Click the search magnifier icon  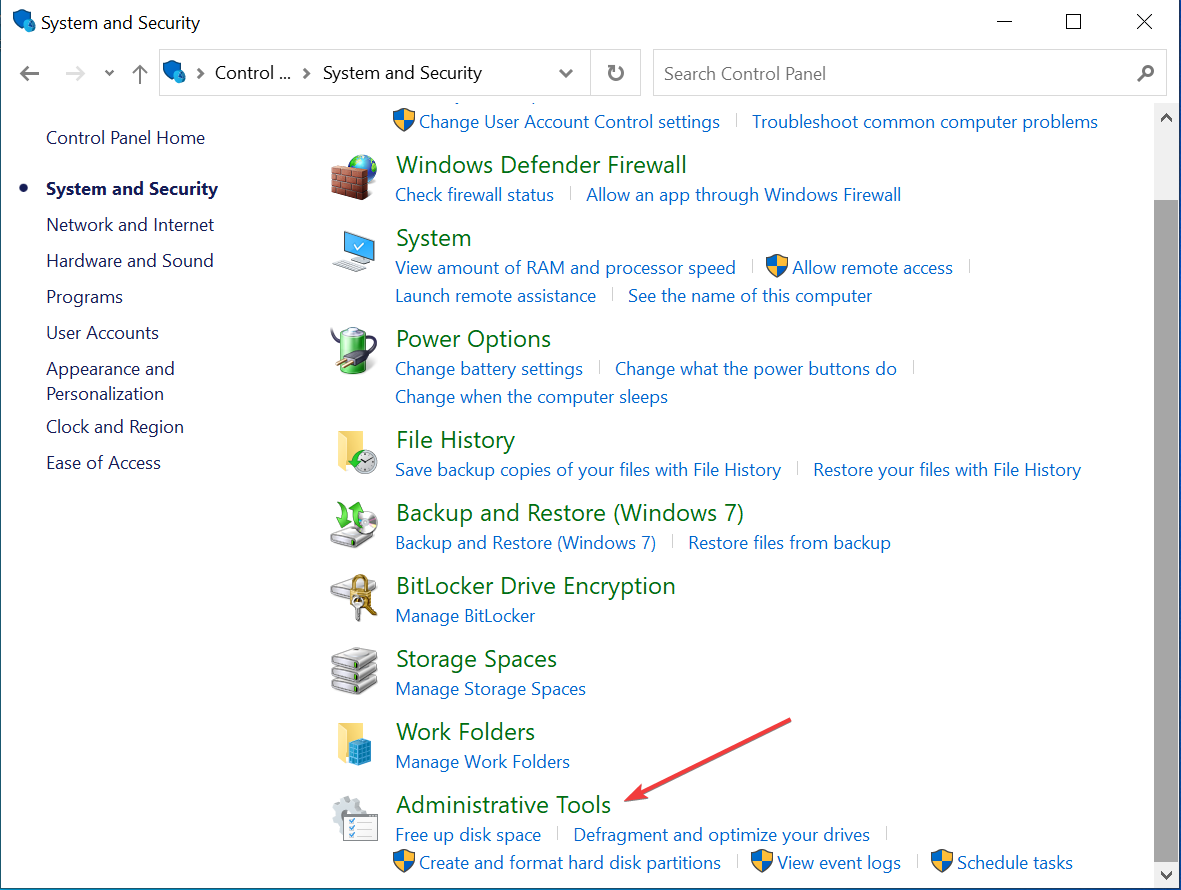coord(1146,73)
